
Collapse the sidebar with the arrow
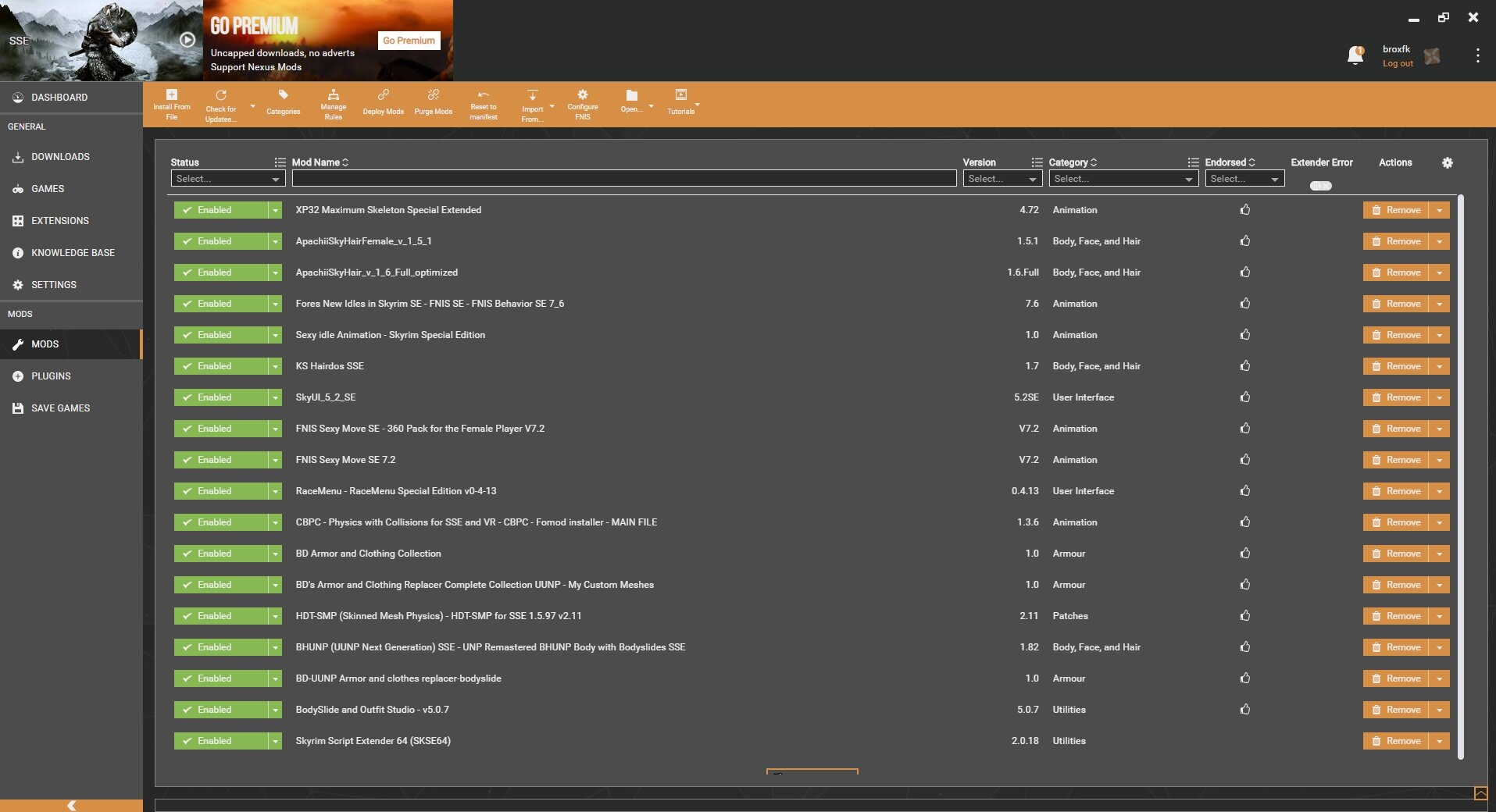[71, 805]
